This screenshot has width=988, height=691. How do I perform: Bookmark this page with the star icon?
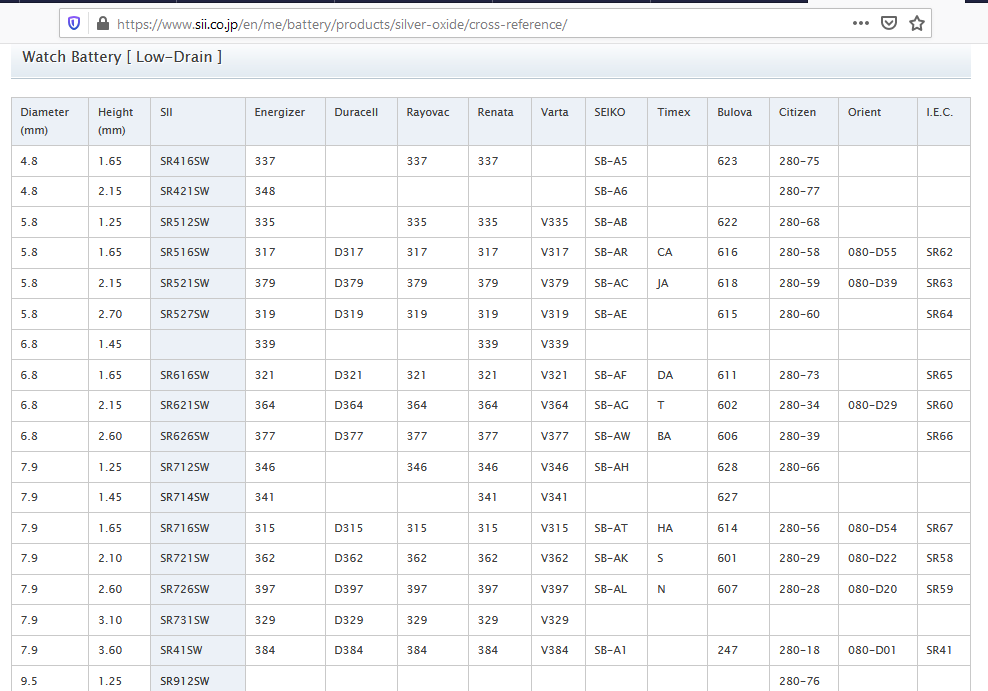[916, 23]
